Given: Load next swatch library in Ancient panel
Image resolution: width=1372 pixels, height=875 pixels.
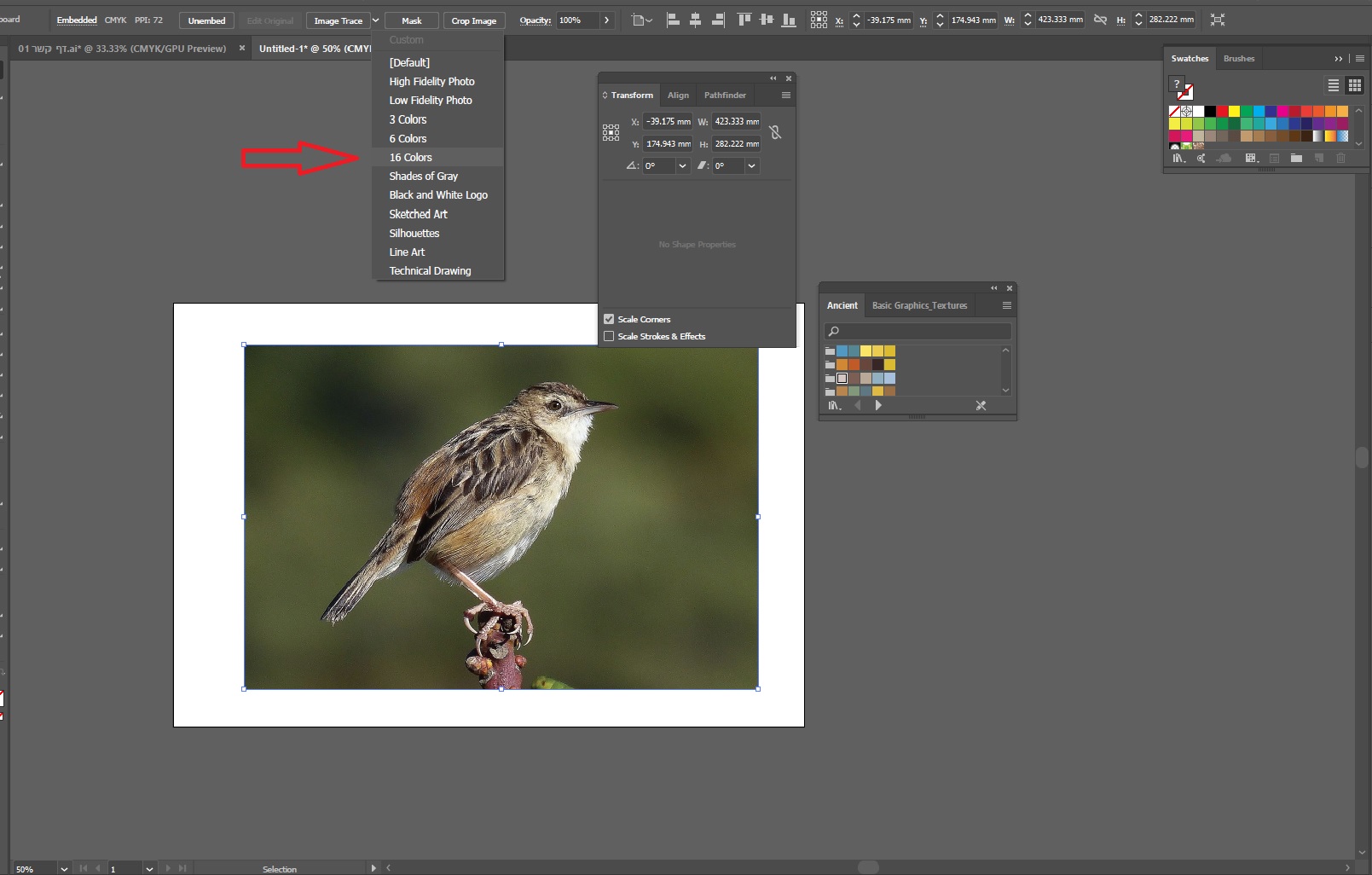Looking at the screenshot, I should 878,406.
